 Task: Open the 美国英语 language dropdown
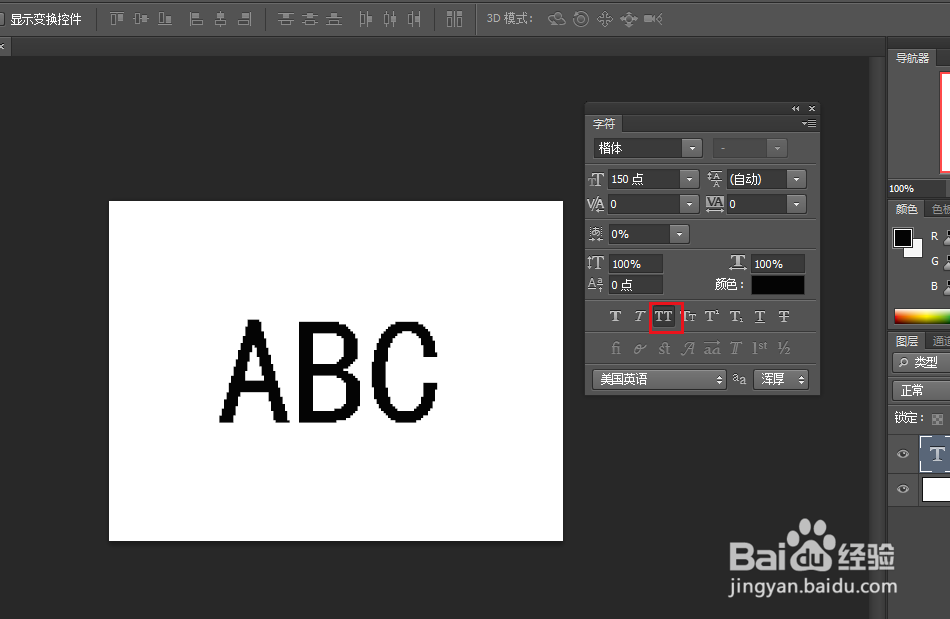click(659, 379)
